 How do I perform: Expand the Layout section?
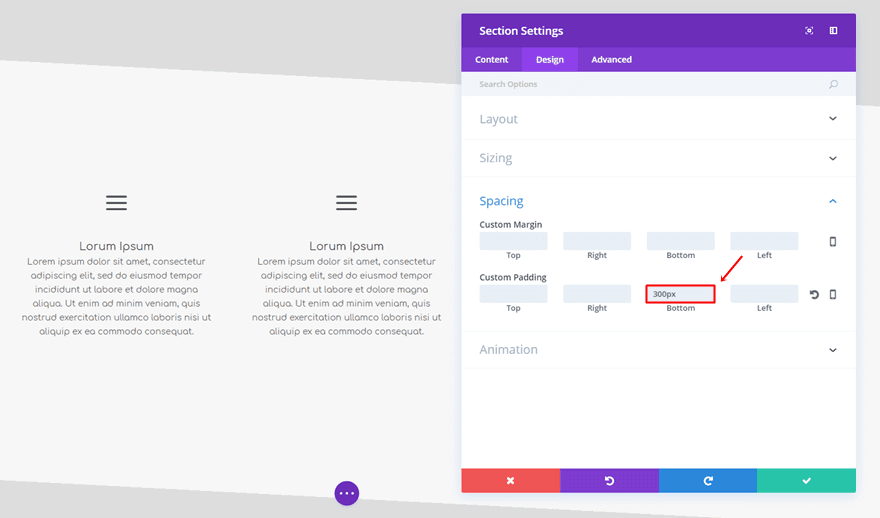pyautogui.click(x=658, y=119)
